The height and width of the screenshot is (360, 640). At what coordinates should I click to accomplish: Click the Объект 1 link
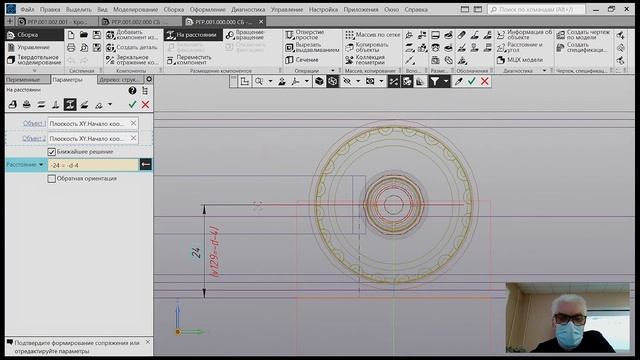pyautogui.click(x=34, y=123)
